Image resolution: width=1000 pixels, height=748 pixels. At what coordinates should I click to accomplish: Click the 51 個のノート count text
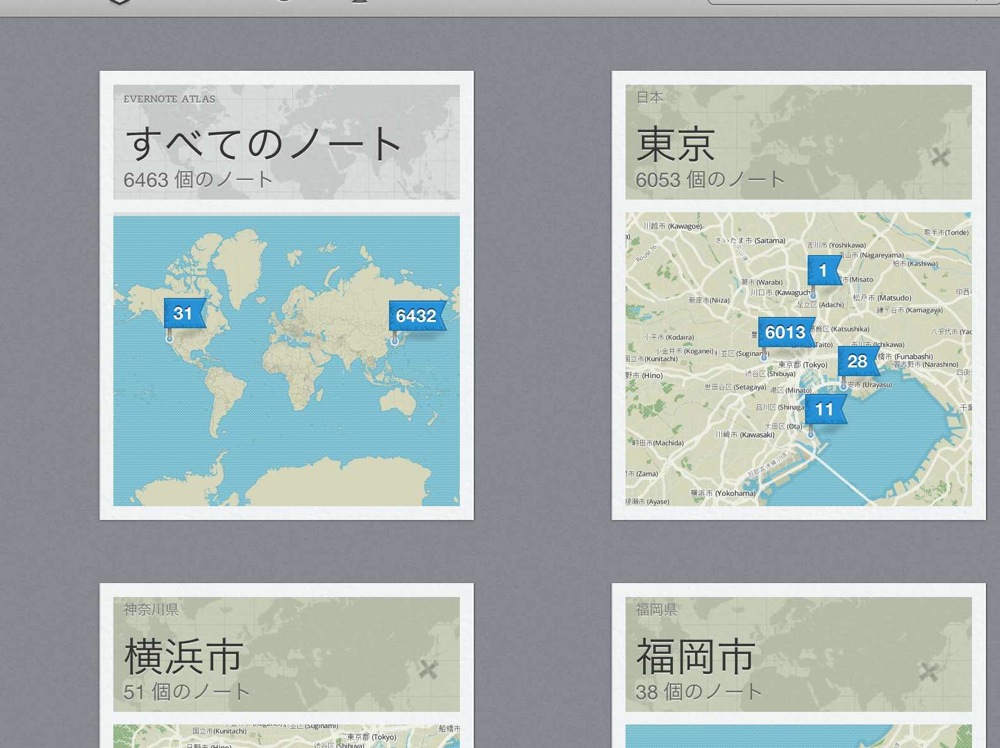(186, 691)
